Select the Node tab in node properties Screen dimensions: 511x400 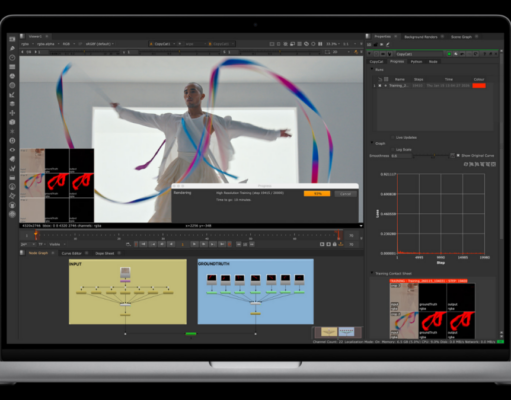[433, 62]
